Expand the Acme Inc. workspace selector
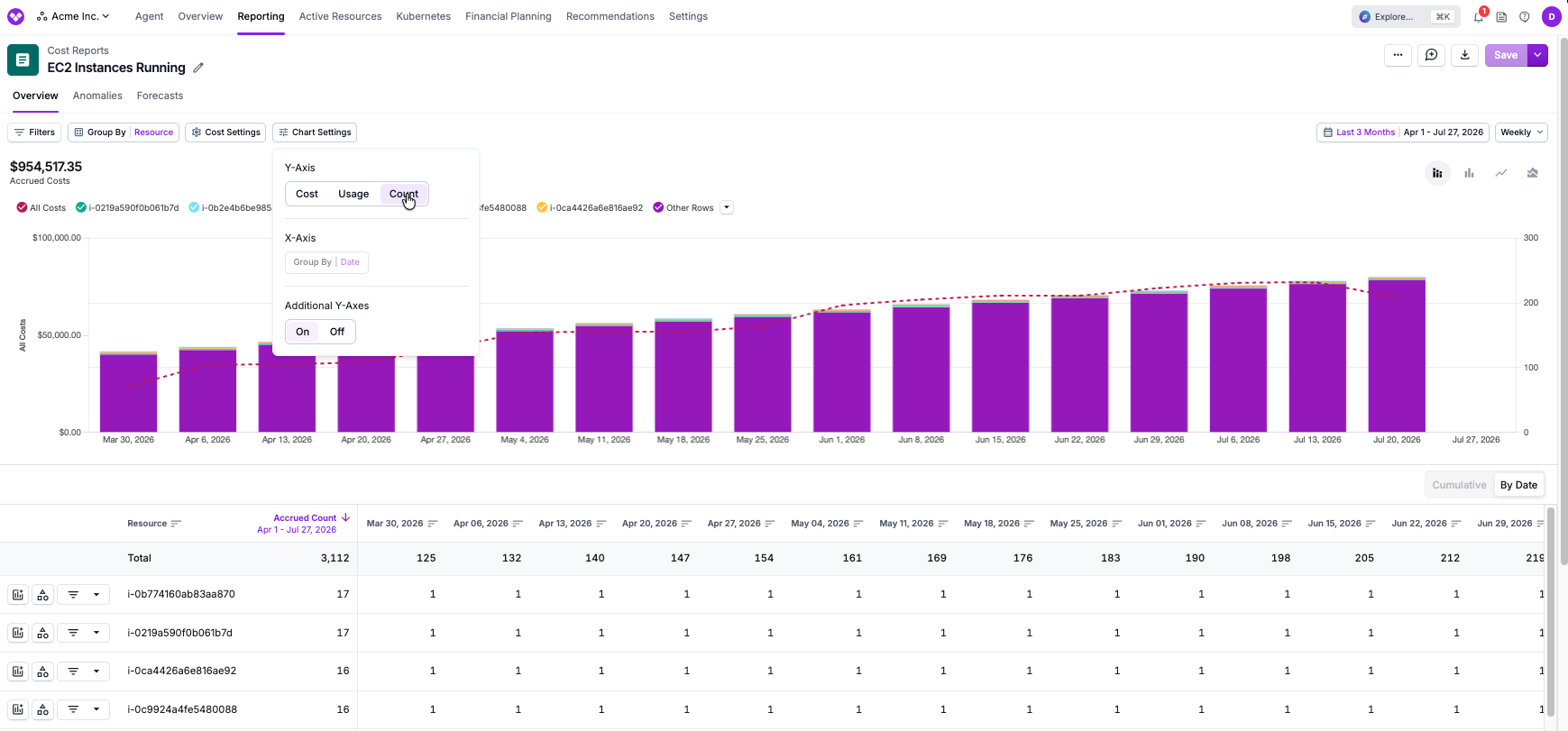 pos(73,16)
